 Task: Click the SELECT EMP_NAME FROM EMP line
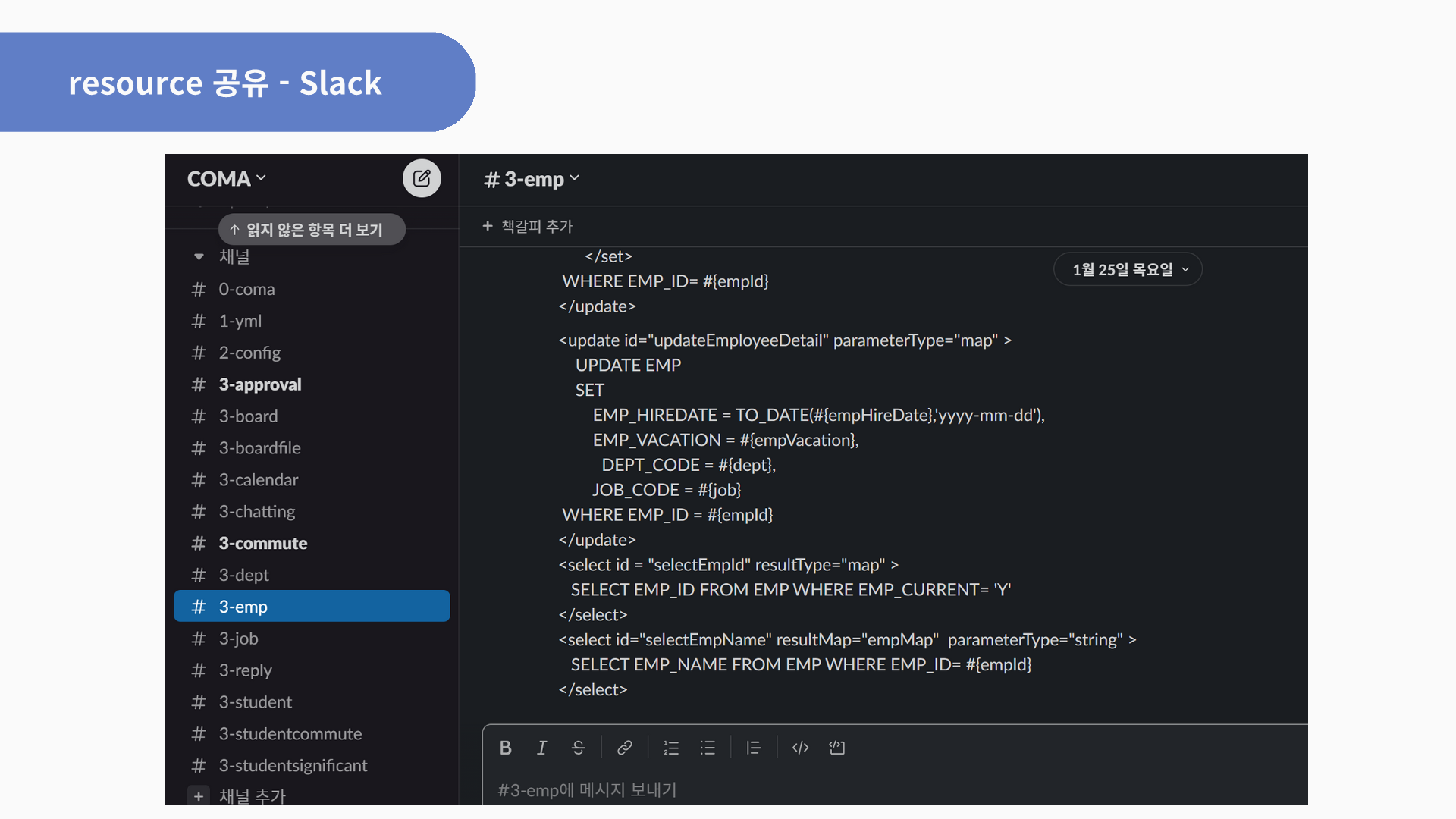pos(801,665)
